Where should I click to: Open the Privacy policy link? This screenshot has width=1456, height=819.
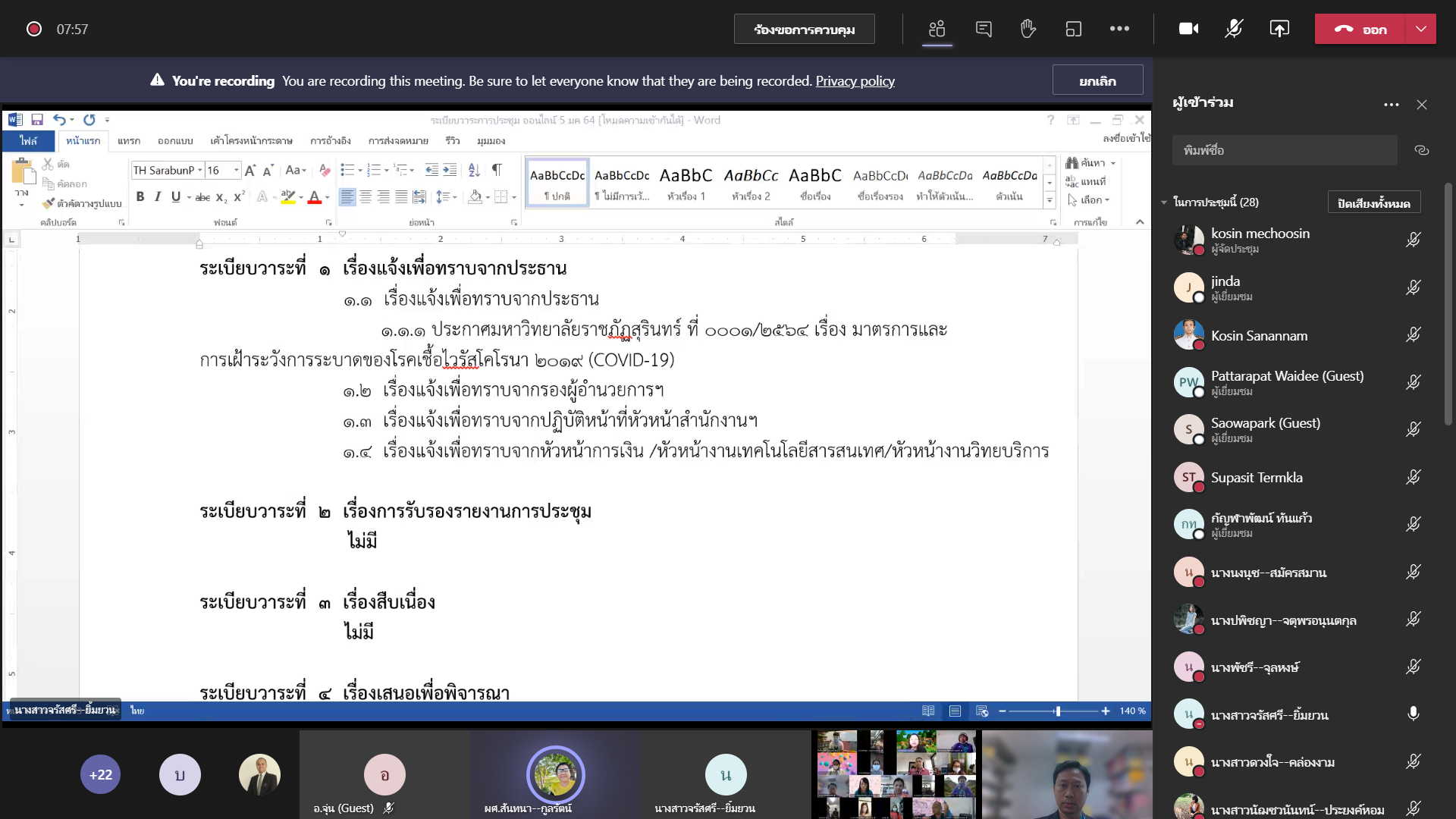point(855,80)
